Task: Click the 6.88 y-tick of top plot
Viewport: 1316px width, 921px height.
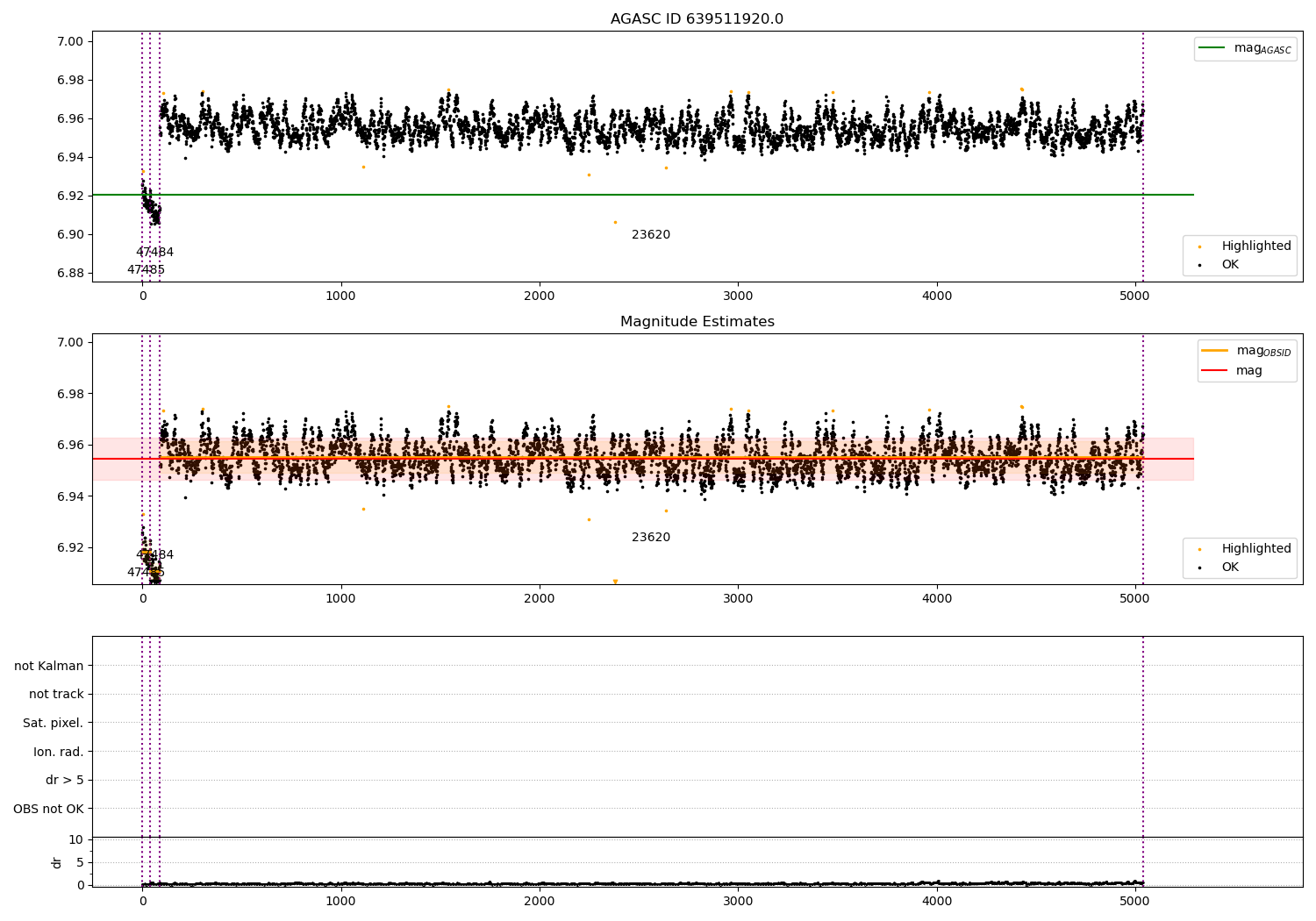Action: 70,273
